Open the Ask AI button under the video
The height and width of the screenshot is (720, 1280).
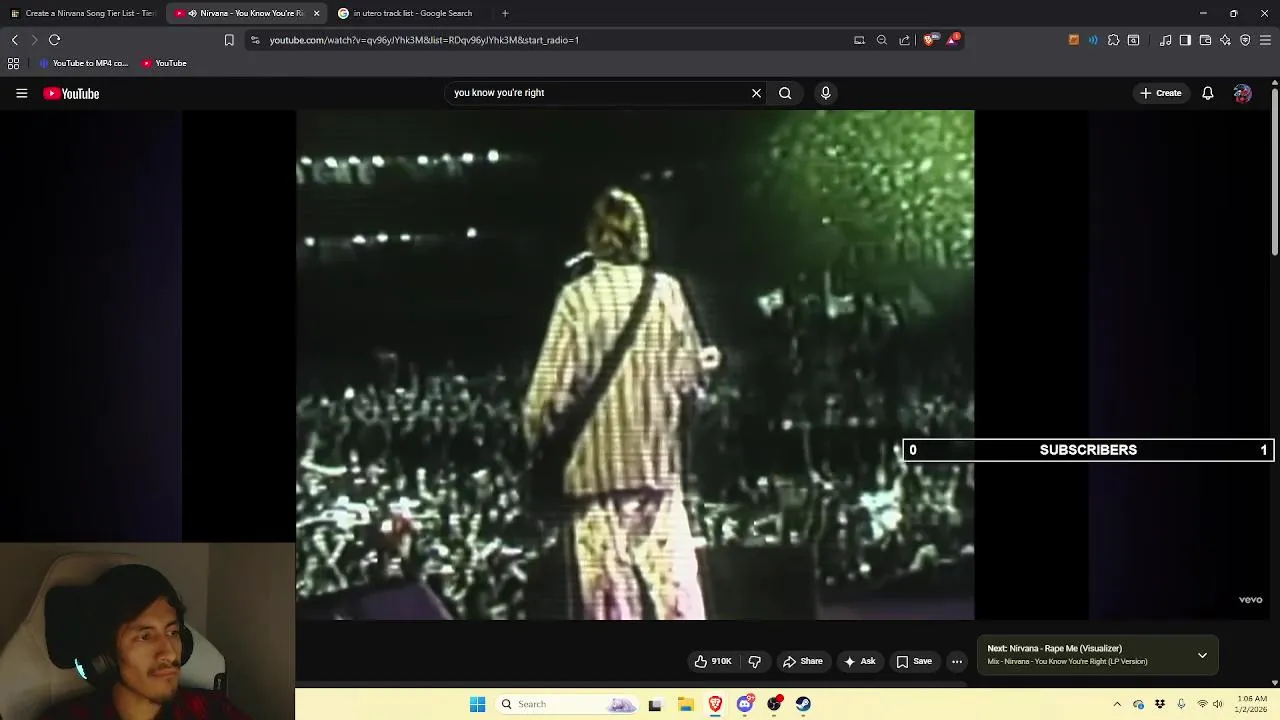tap(859, 661)
